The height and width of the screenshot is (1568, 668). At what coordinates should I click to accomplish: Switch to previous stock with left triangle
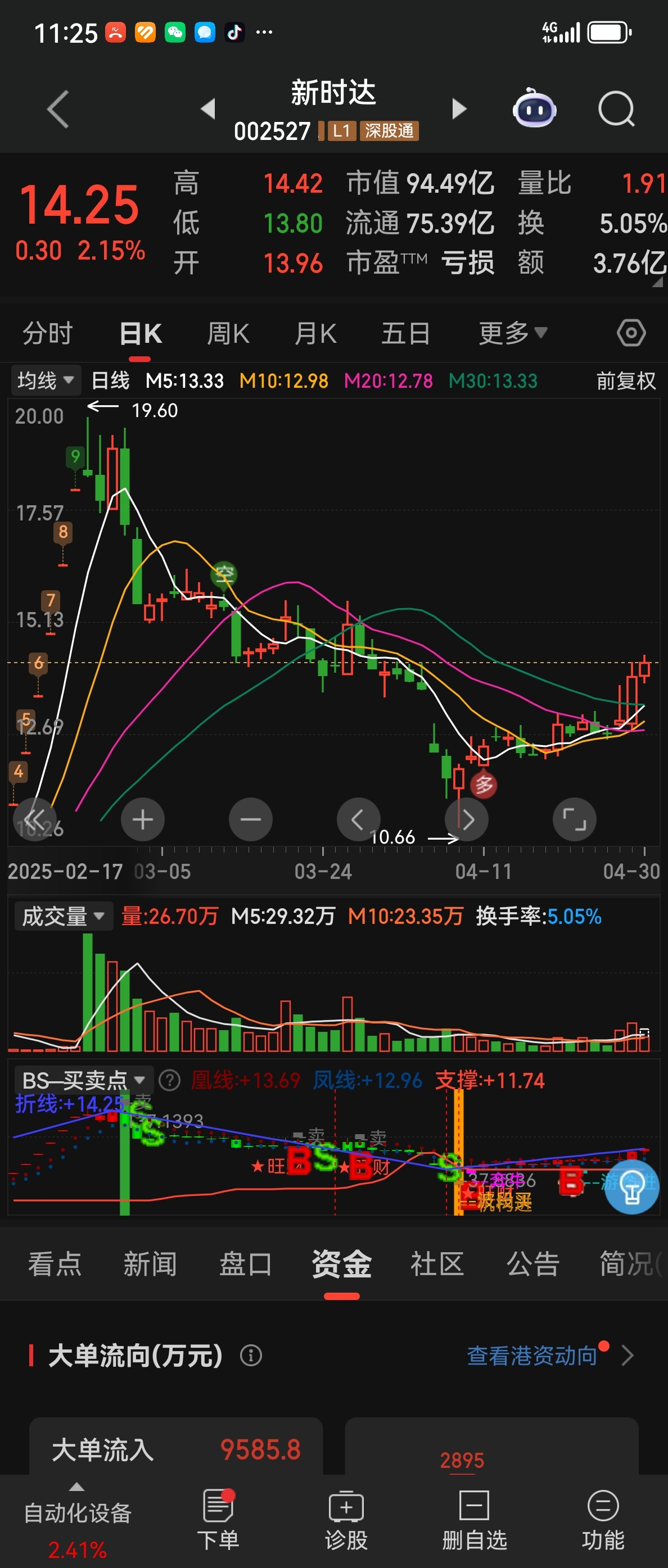coord(208,108)
